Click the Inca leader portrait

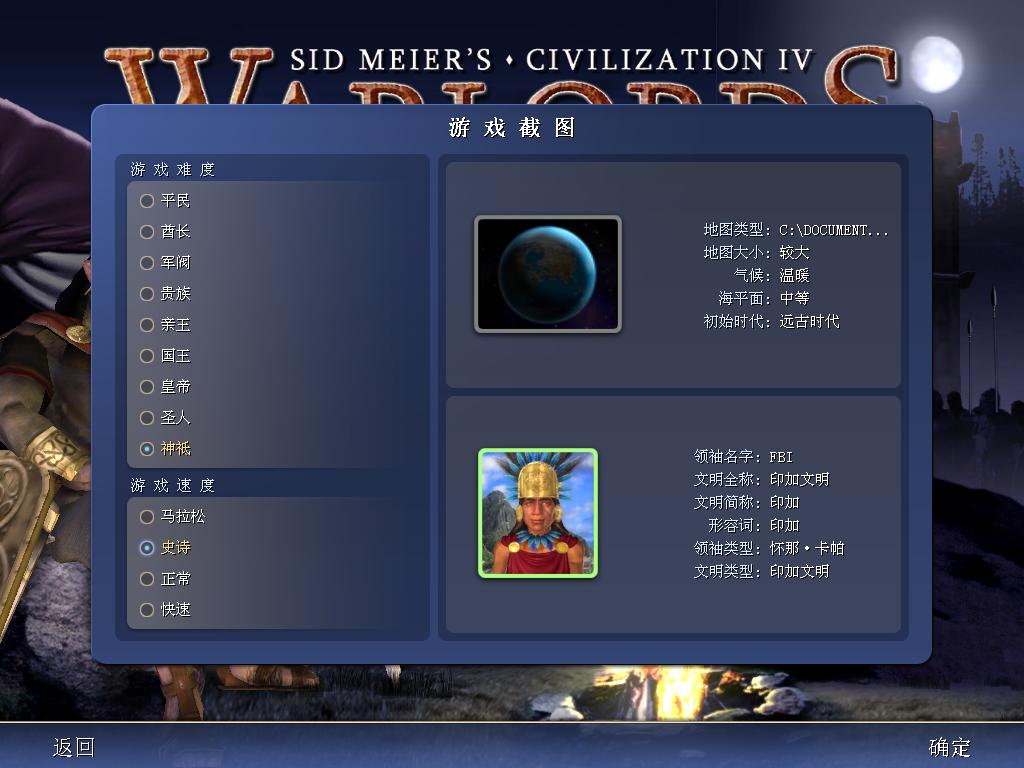[538, 513]
